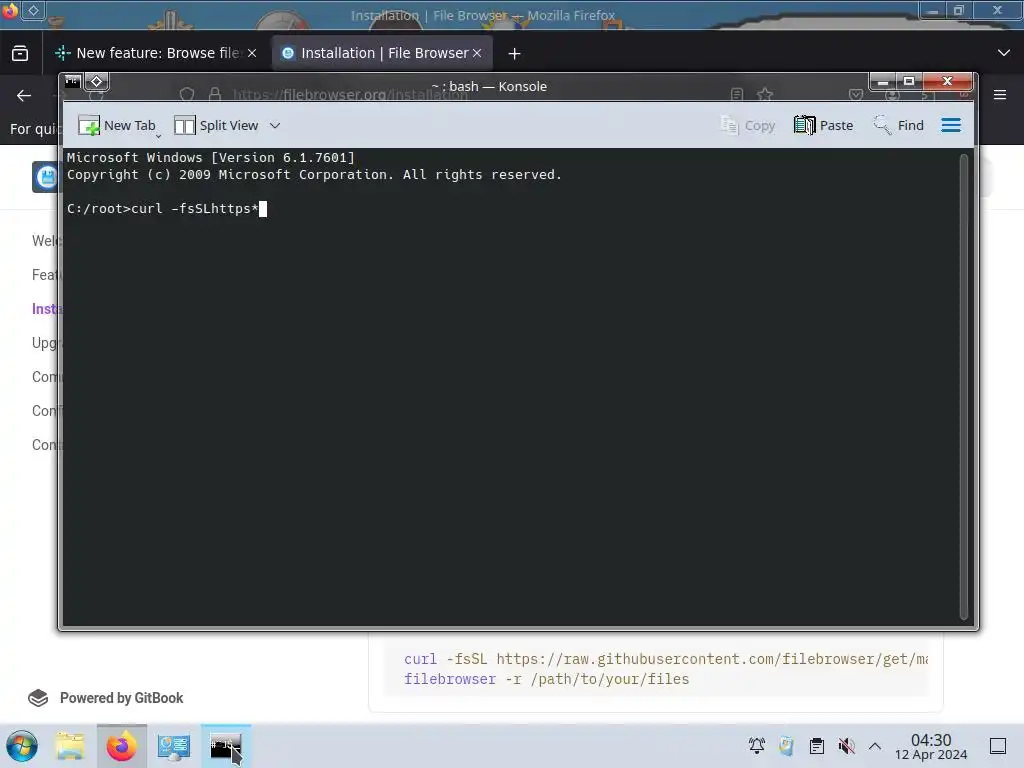Click the Konsole window menu icon in the title bar
The width and height of the screenshot is (1024, 768).
(72, 82)
